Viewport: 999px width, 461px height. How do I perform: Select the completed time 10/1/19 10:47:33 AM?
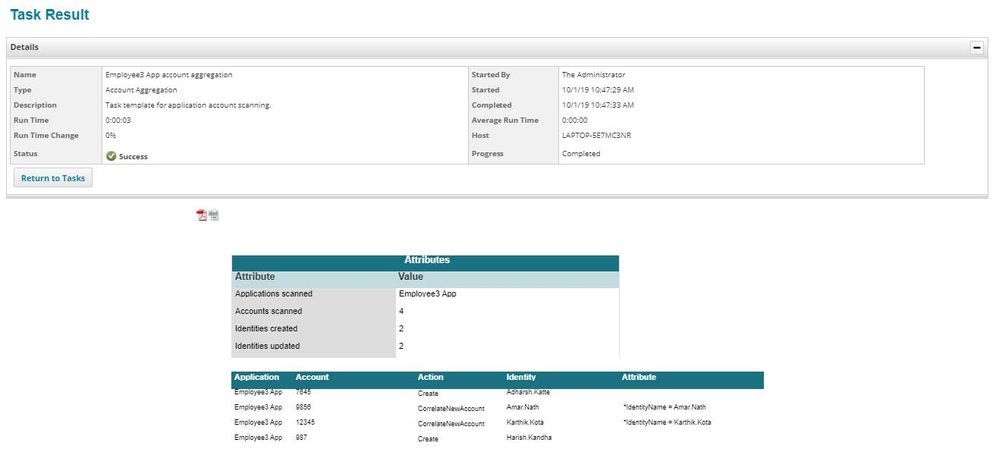pyautogui.click(x=598, y=105)
